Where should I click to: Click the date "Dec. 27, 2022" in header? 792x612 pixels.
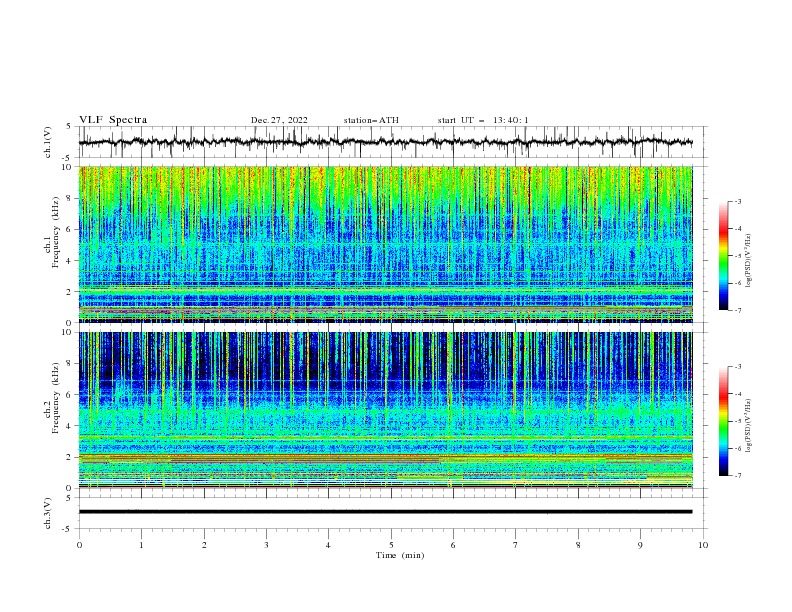pyautogui.click(x=279, y=120)
